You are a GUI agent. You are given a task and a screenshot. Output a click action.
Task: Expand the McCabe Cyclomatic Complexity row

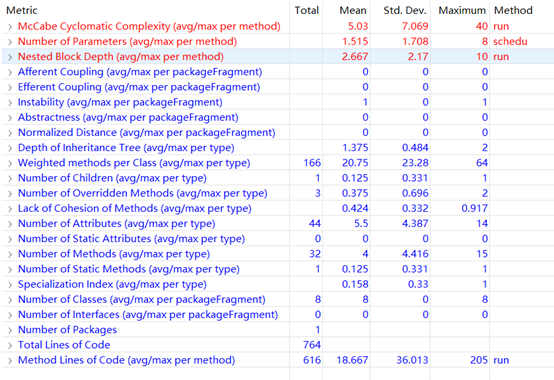tap(10, 26)
